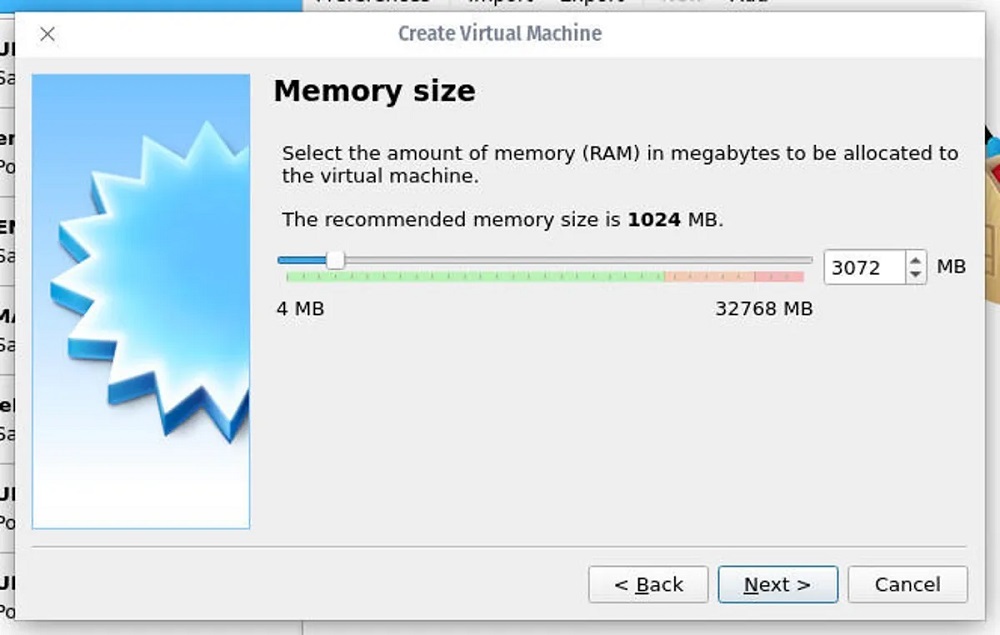Click the Next button
Viewport: 1000px width, 635px height.
[x=777, y=585]
